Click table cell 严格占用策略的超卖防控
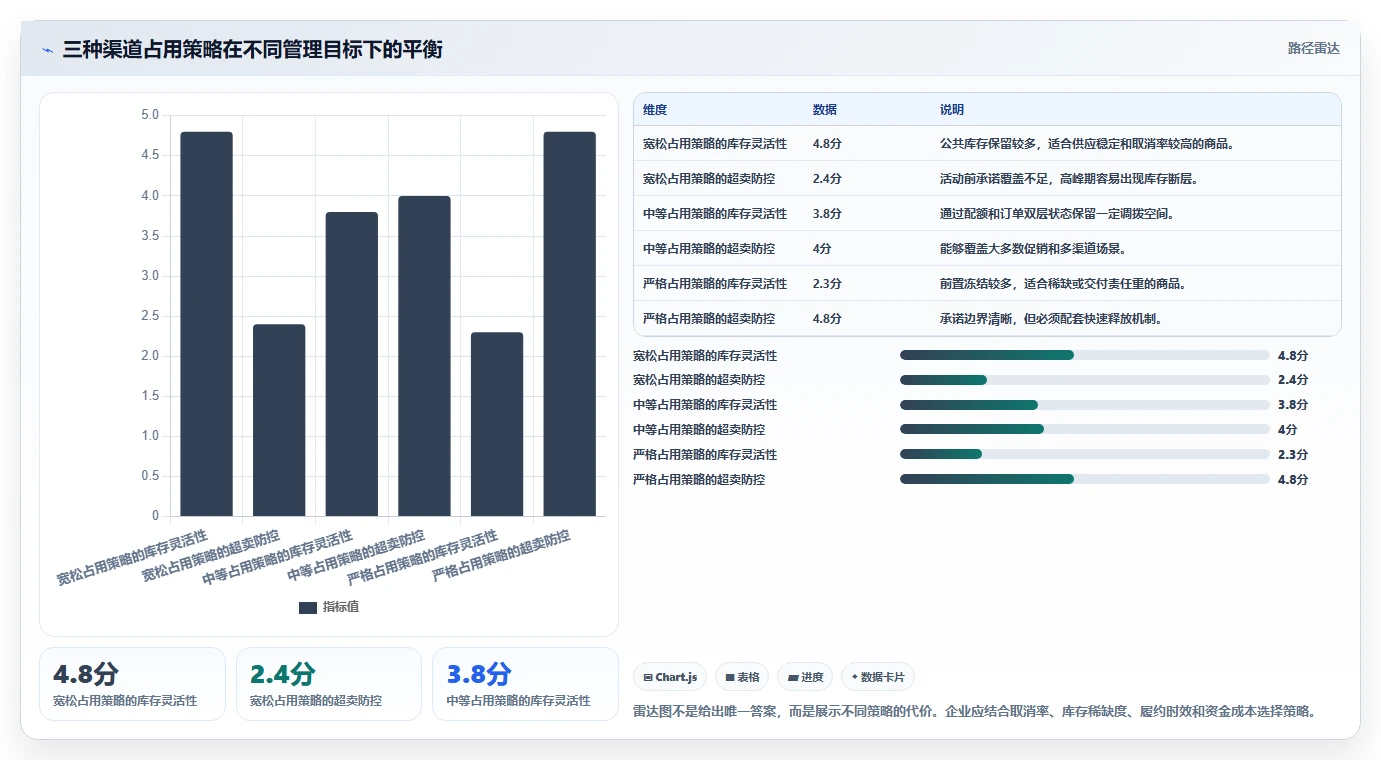Viewport: 1381px width, 760px height. tap(709, 319)
